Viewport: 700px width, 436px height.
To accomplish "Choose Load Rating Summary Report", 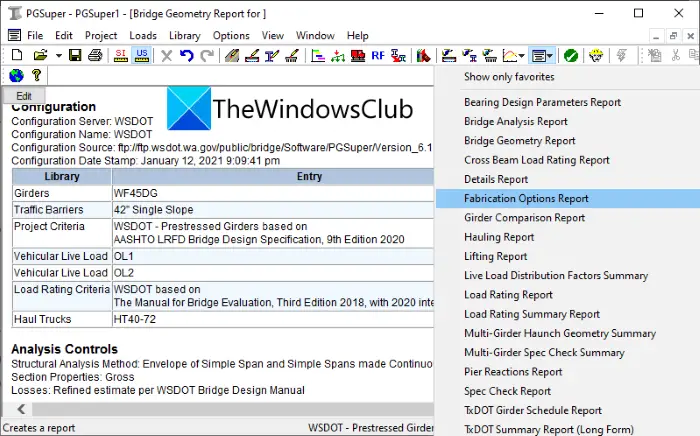I will (532, 314).
